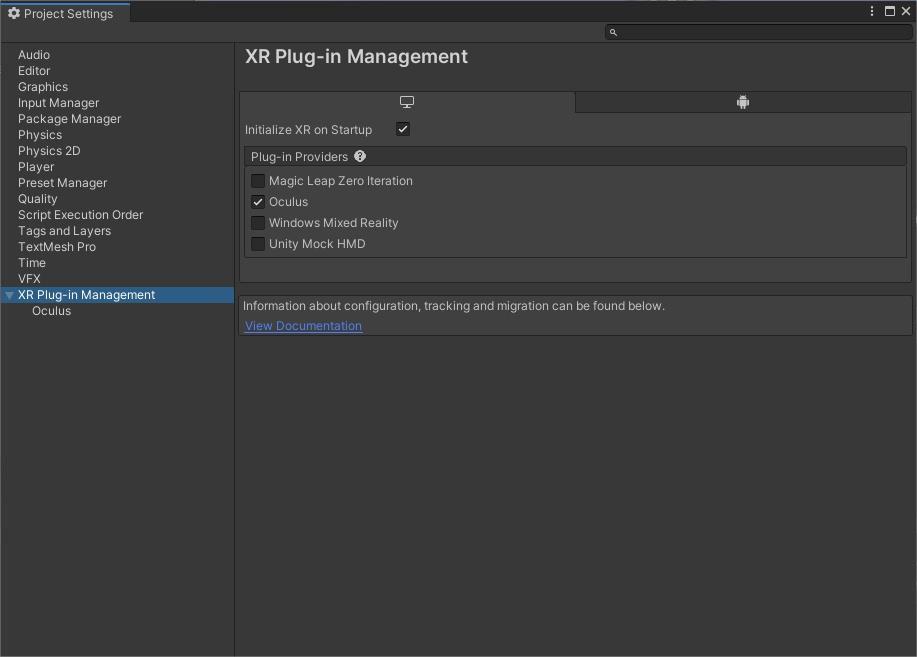The image size is (917, 657).
Task: Tick the Unity Mock HMD checkbox
Action: [x=258, y=244]
